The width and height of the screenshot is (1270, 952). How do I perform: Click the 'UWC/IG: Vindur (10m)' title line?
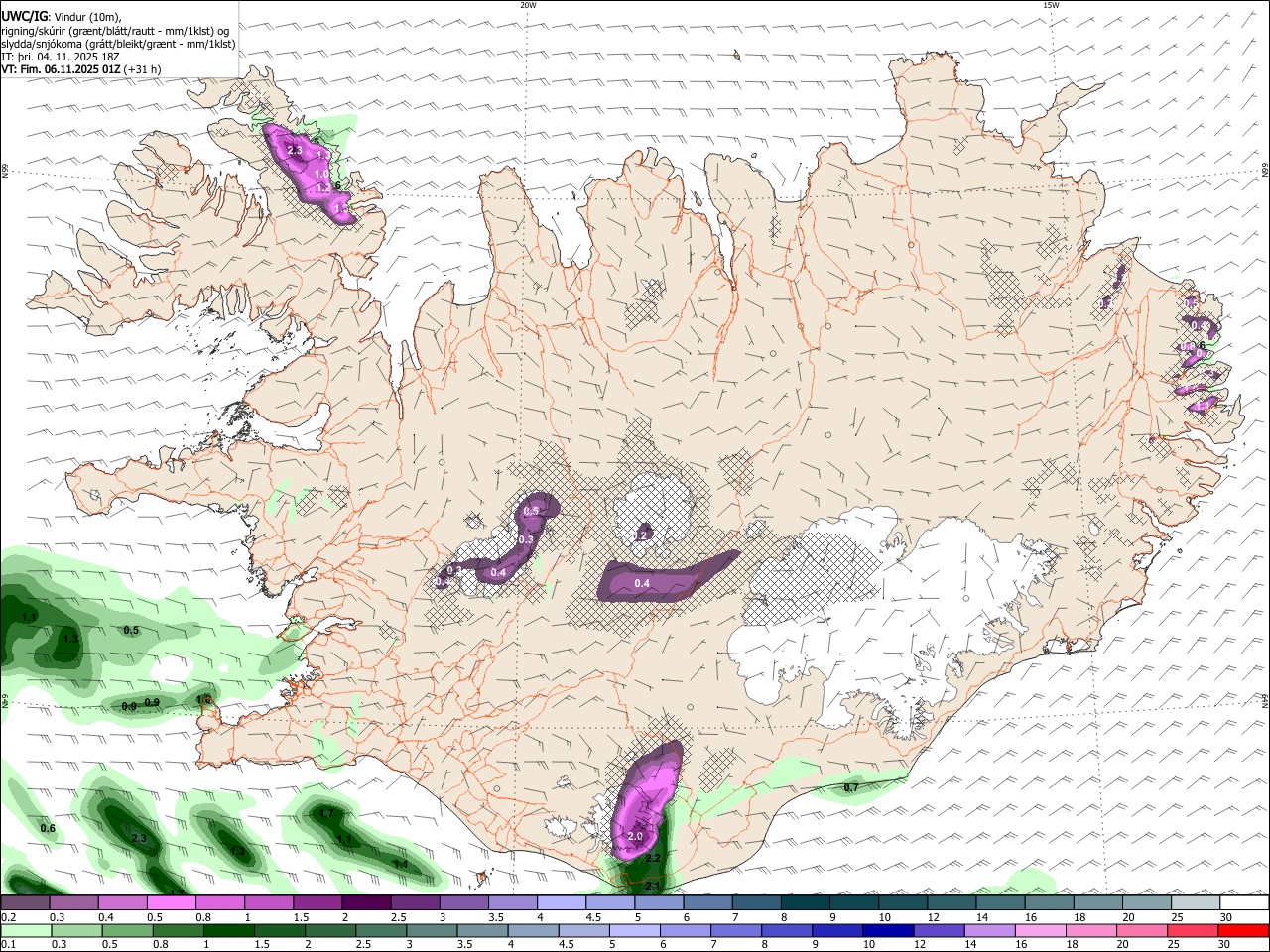[62, 17]
